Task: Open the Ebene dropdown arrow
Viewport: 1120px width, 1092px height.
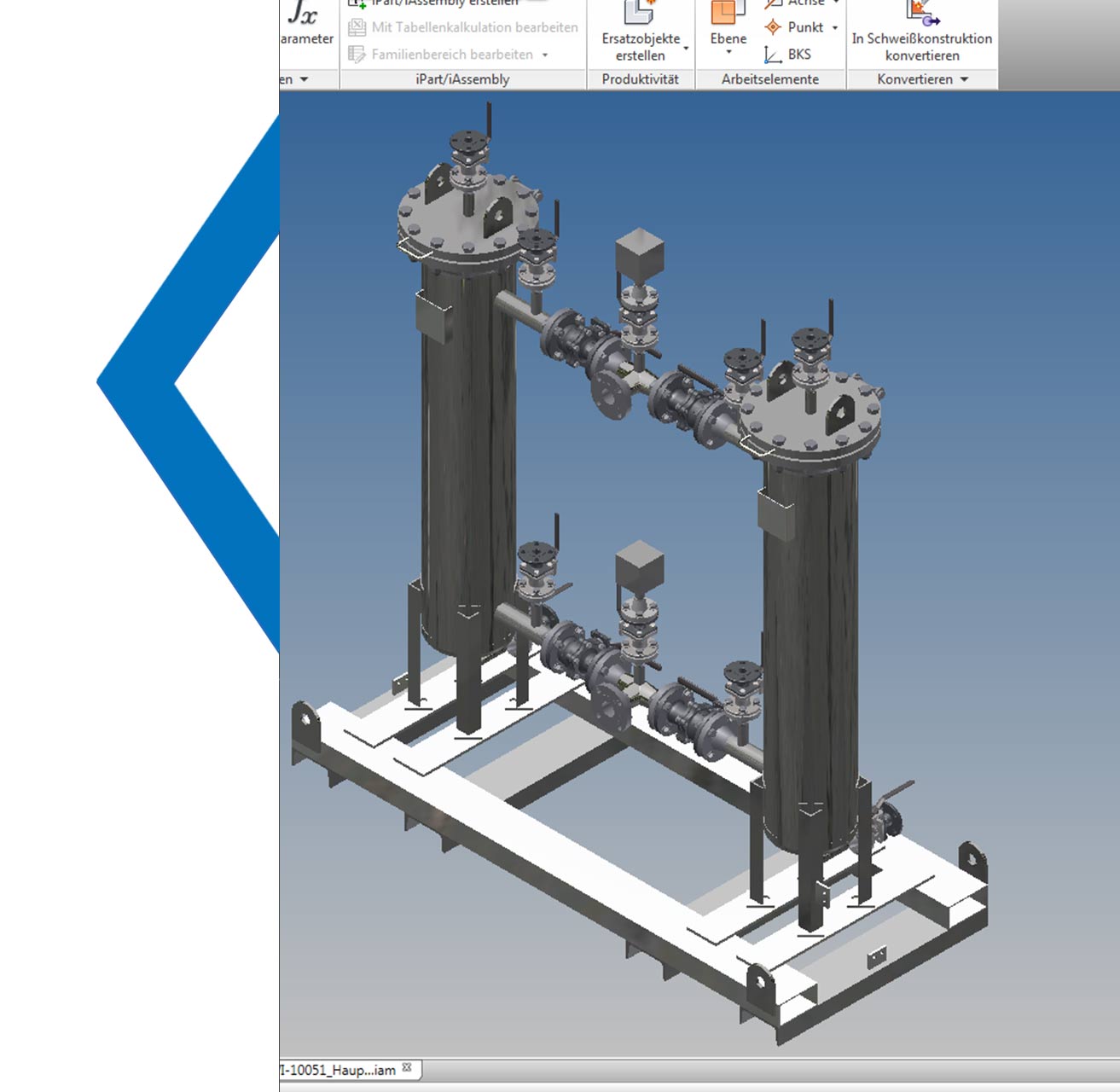Action: (728, 53)
